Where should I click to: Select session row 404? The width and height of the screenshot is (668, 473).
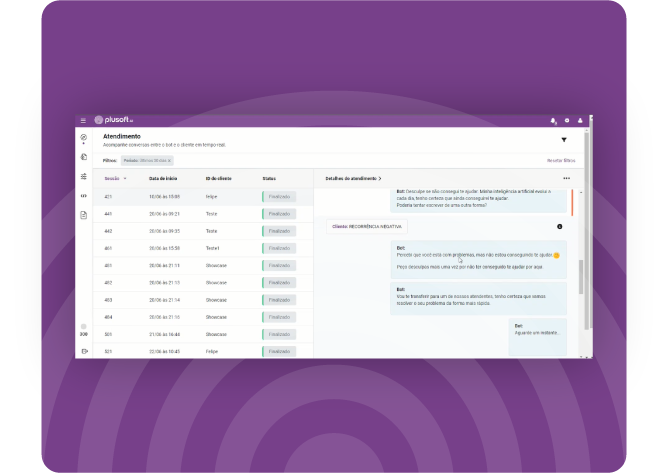click(203, 317)
